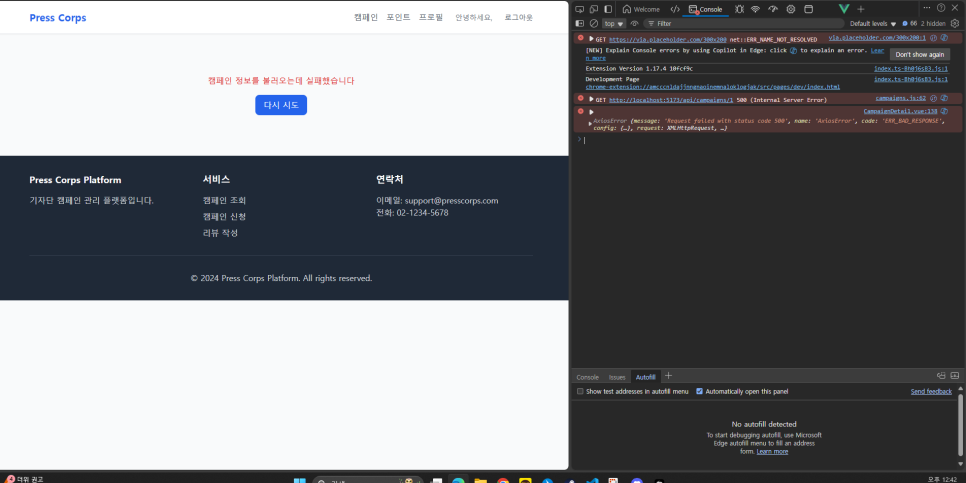This screenshot has height=483, width=966.
Task: Click the '2 hidden' messages indicator
Action: click(x=933, y=23)
